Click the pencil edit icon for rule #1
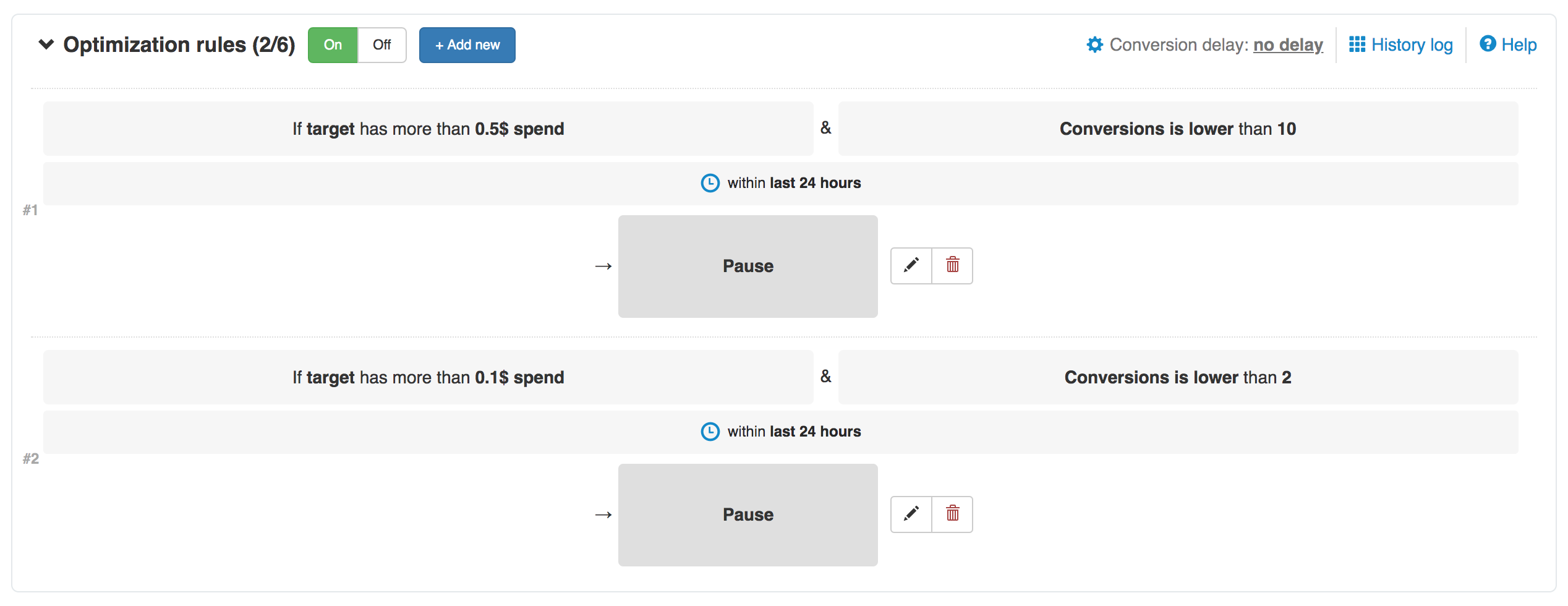This screenshot has width=1568, height=606. click(911, 266)
